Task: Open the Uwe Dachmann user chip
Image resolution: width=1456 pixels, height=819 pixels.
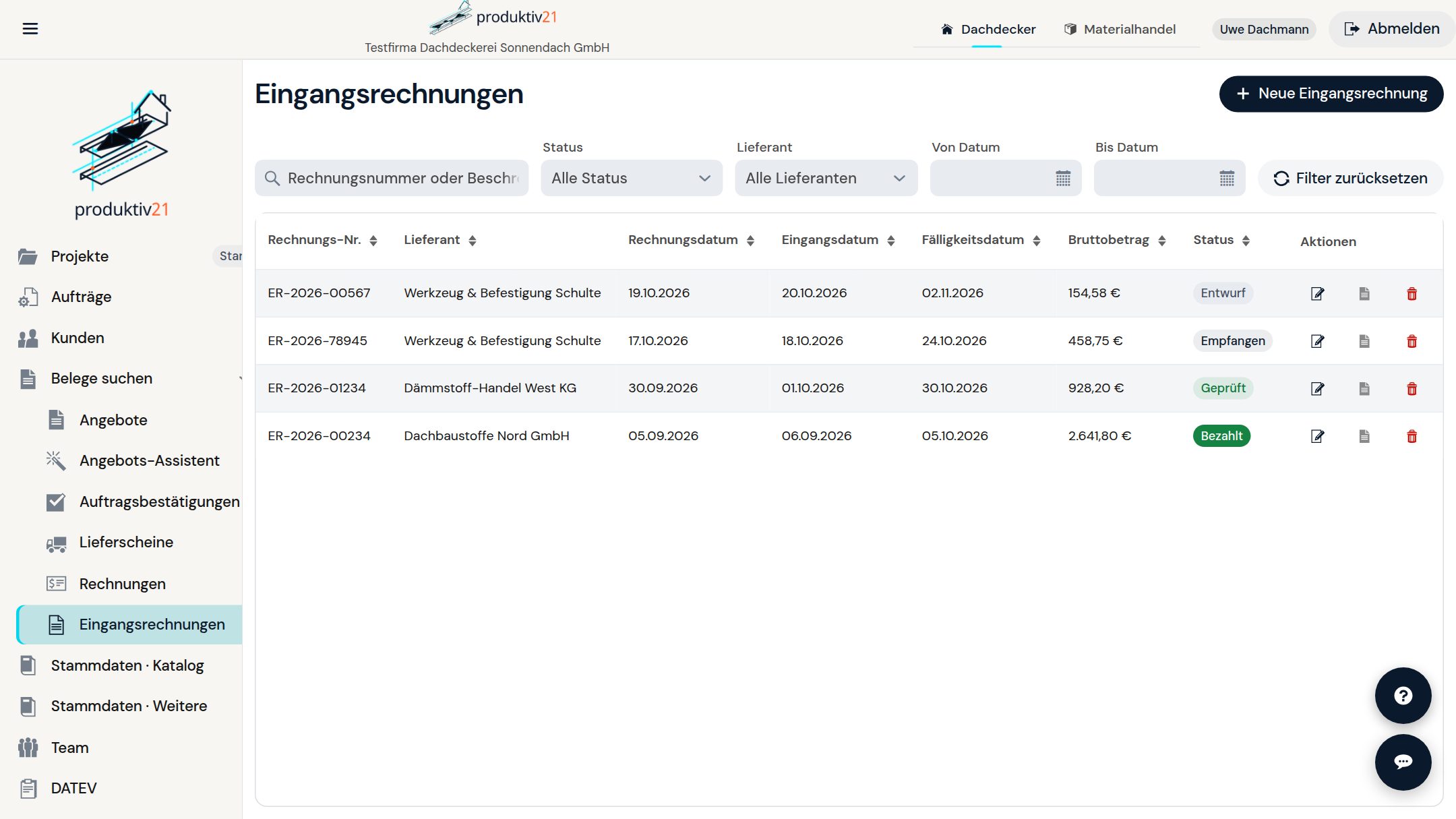Action: pos(1264,29)
